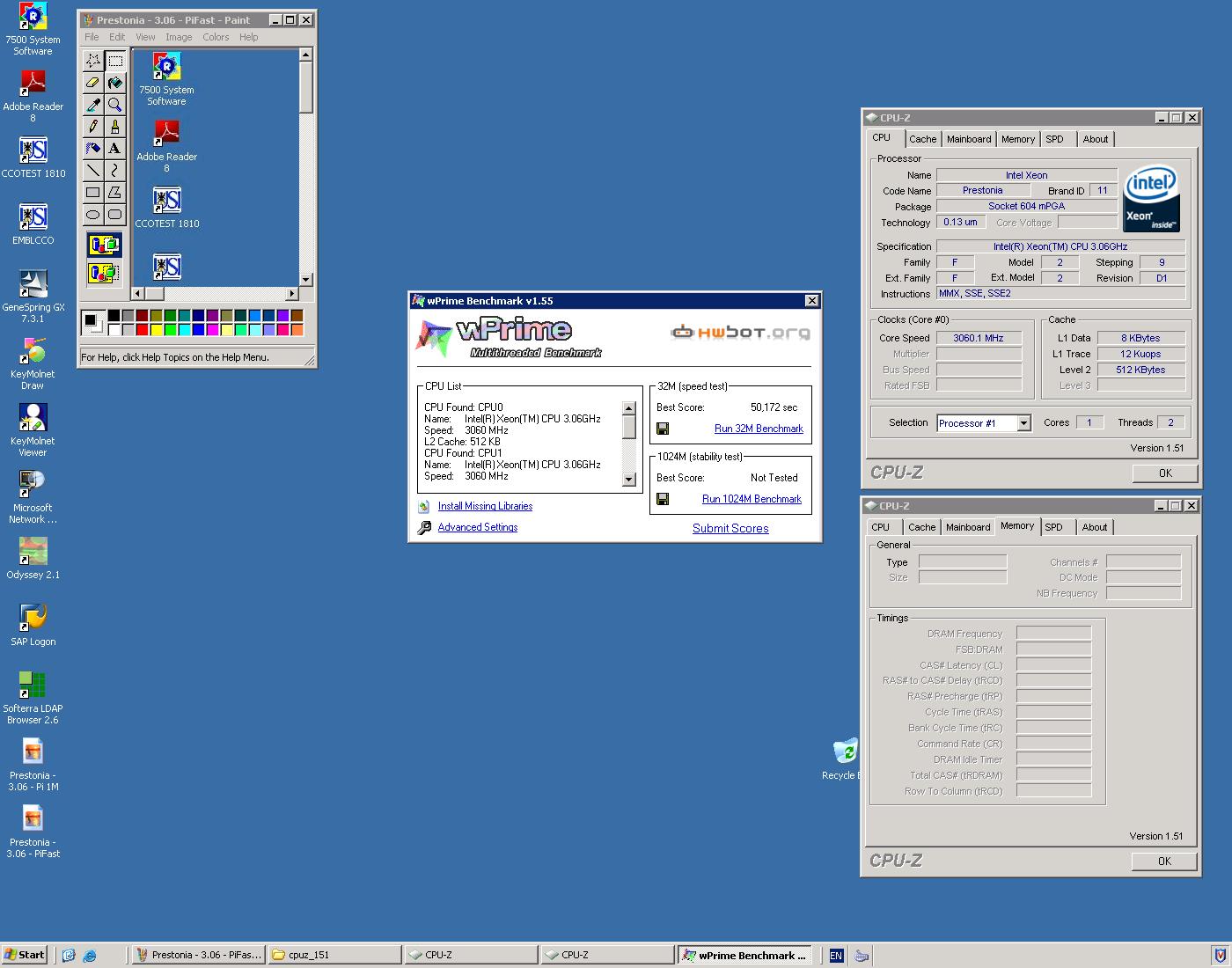Click the Paint canvas horizontal scroll-right arrow
This screenshot has height=968, width=1232.
292,293
